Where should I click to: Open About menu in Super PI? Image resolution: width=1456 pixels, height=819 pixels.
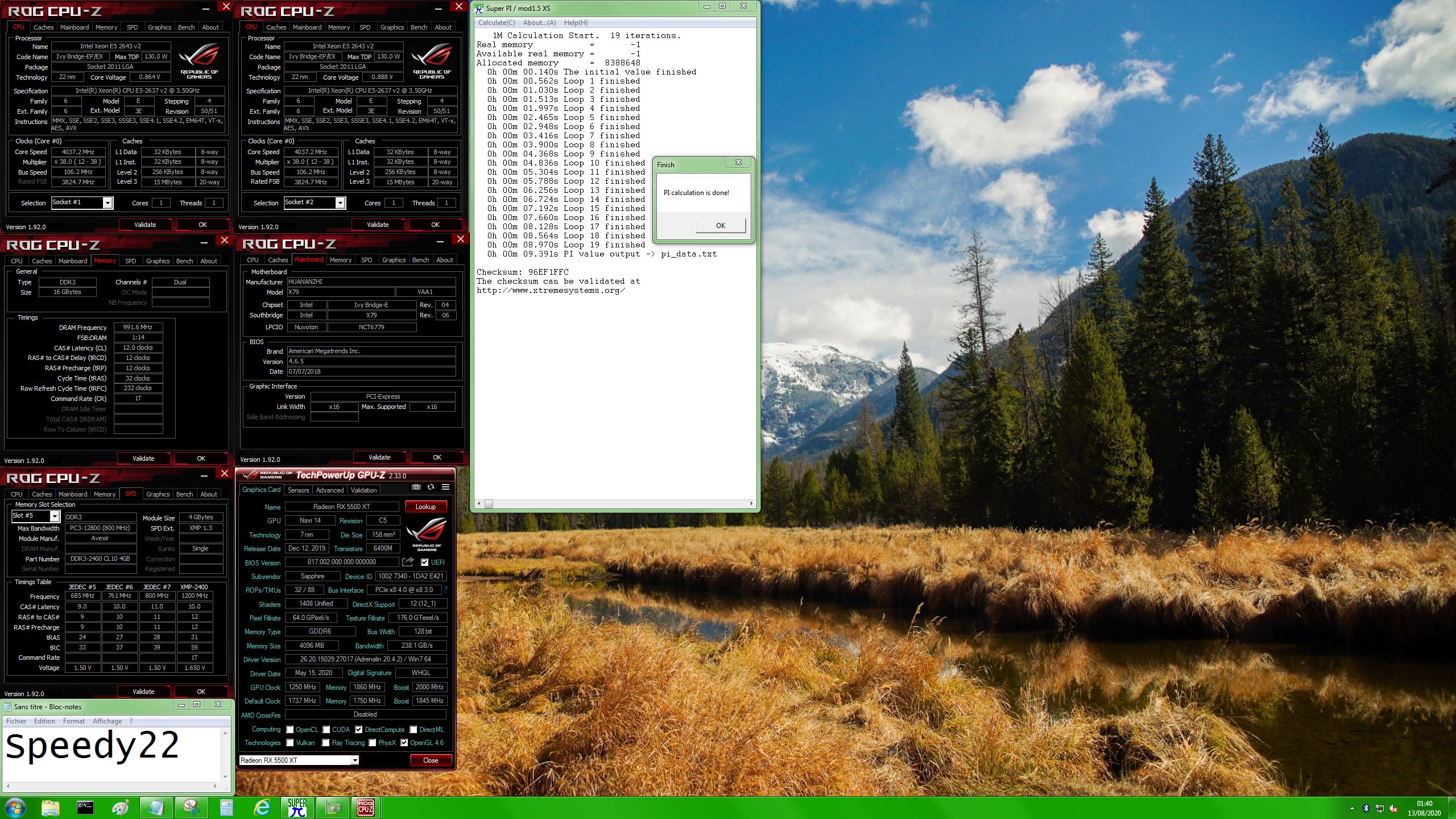pyautogui.click(x=539, y=23)
